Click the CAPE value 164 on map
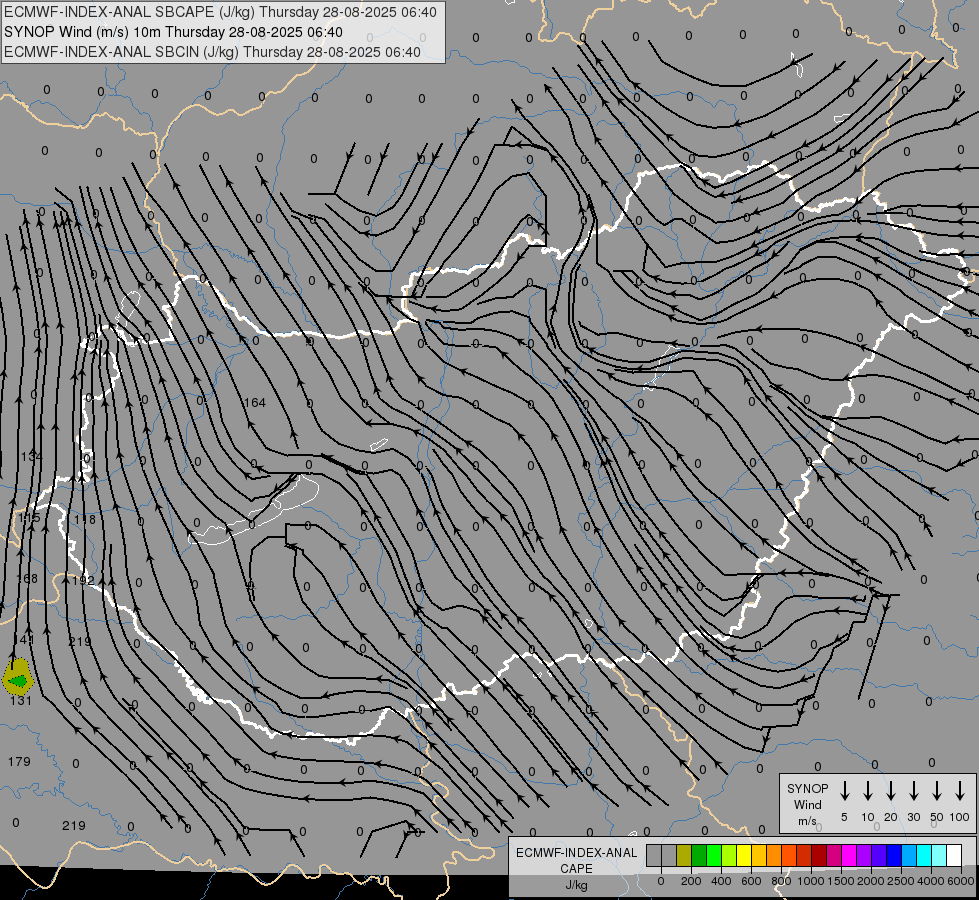Image resolution: width=979 pixels, height=900 pixels. pyautogui.click(x=255, y=403)
